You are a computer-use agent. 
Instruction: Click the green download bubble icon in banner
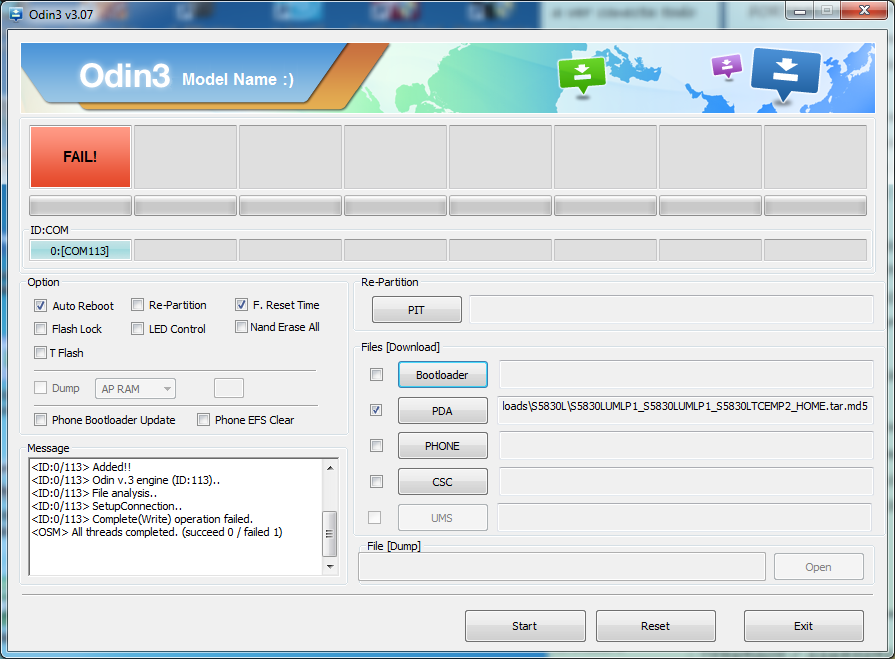click(x=582, y=73)
